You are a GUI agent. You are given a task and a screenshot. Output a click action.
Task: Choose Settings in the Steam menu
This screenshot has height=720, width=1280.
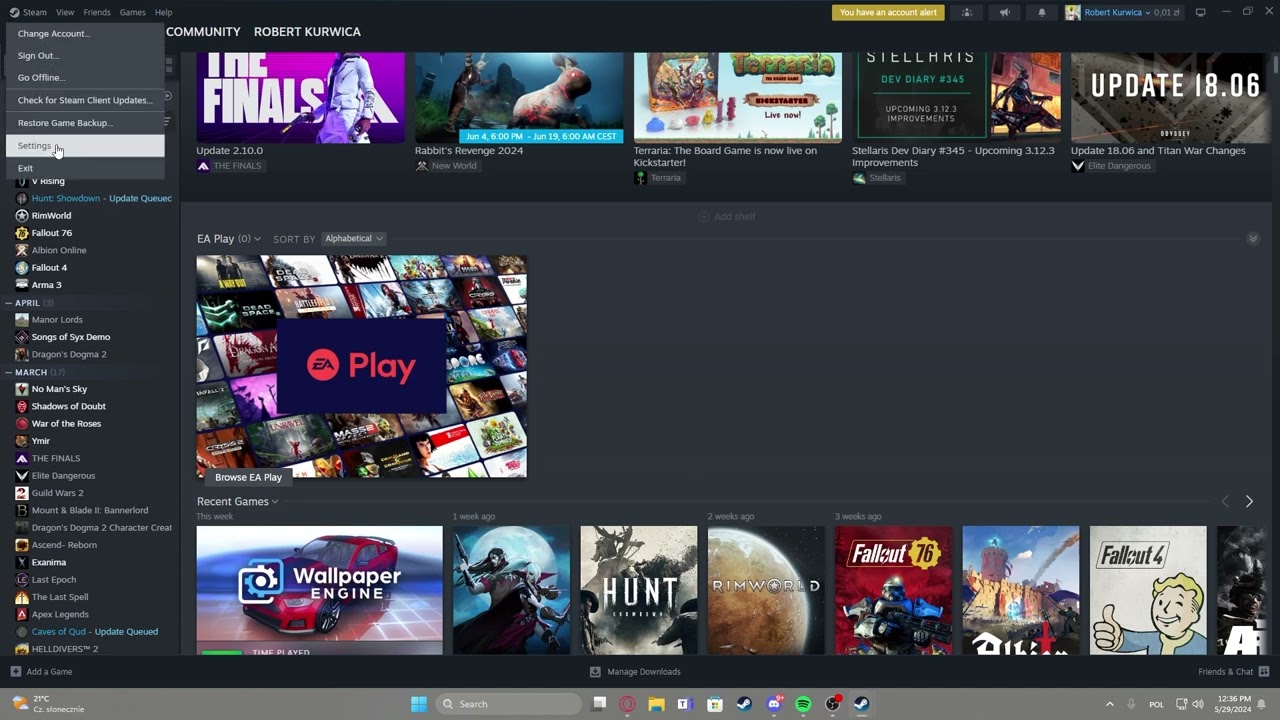tap(85, 146)
